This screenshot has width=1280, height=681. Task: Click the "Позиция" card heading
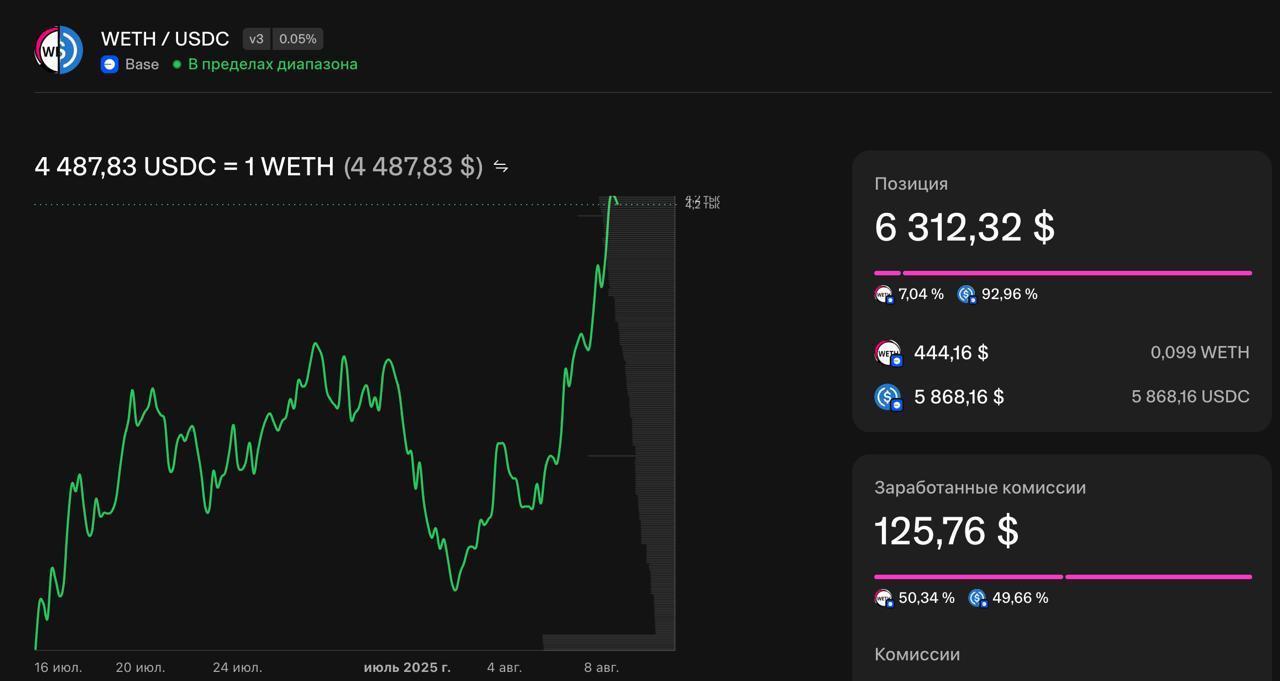(911, 184)
